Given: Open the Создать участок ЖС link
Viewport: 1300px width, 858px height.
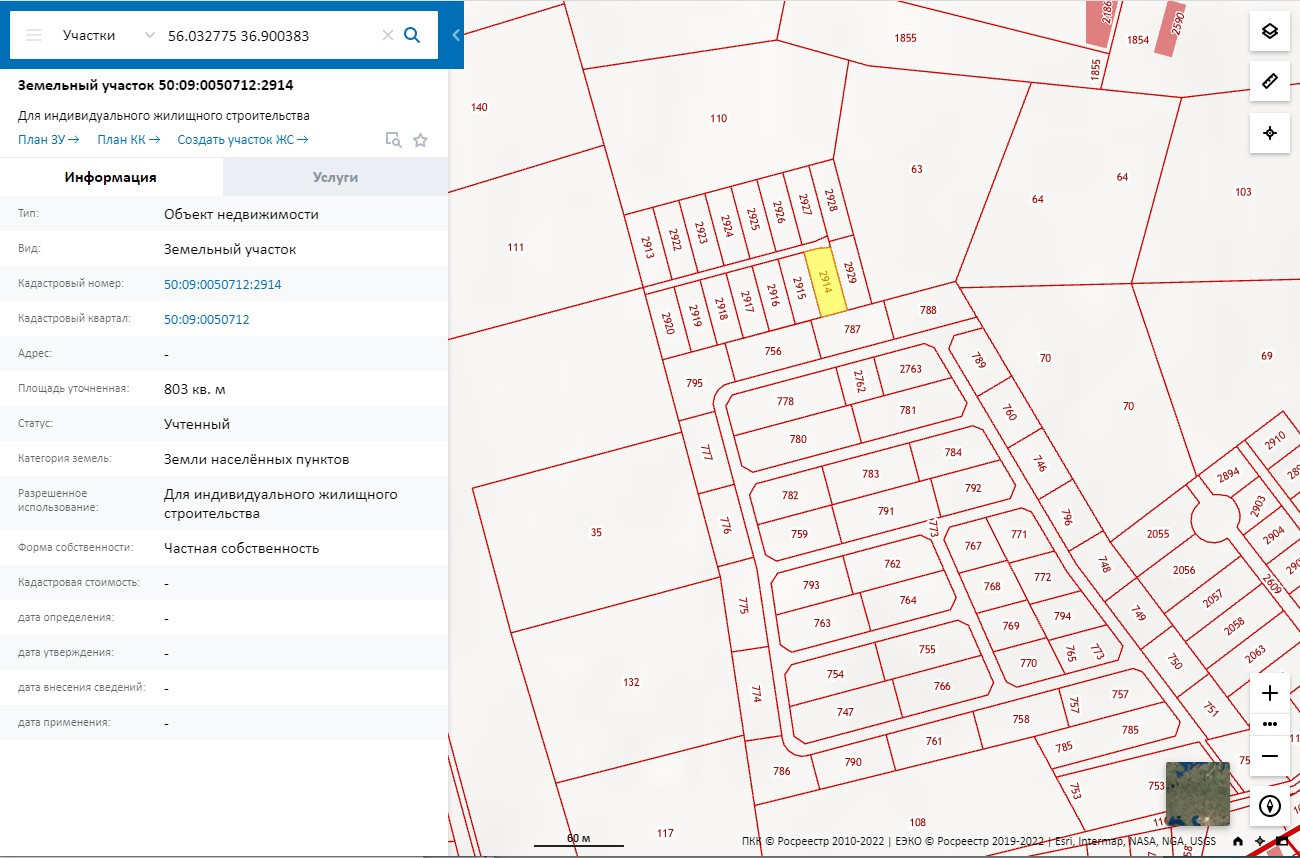Looking at the screenshot, I should point(243,140).
